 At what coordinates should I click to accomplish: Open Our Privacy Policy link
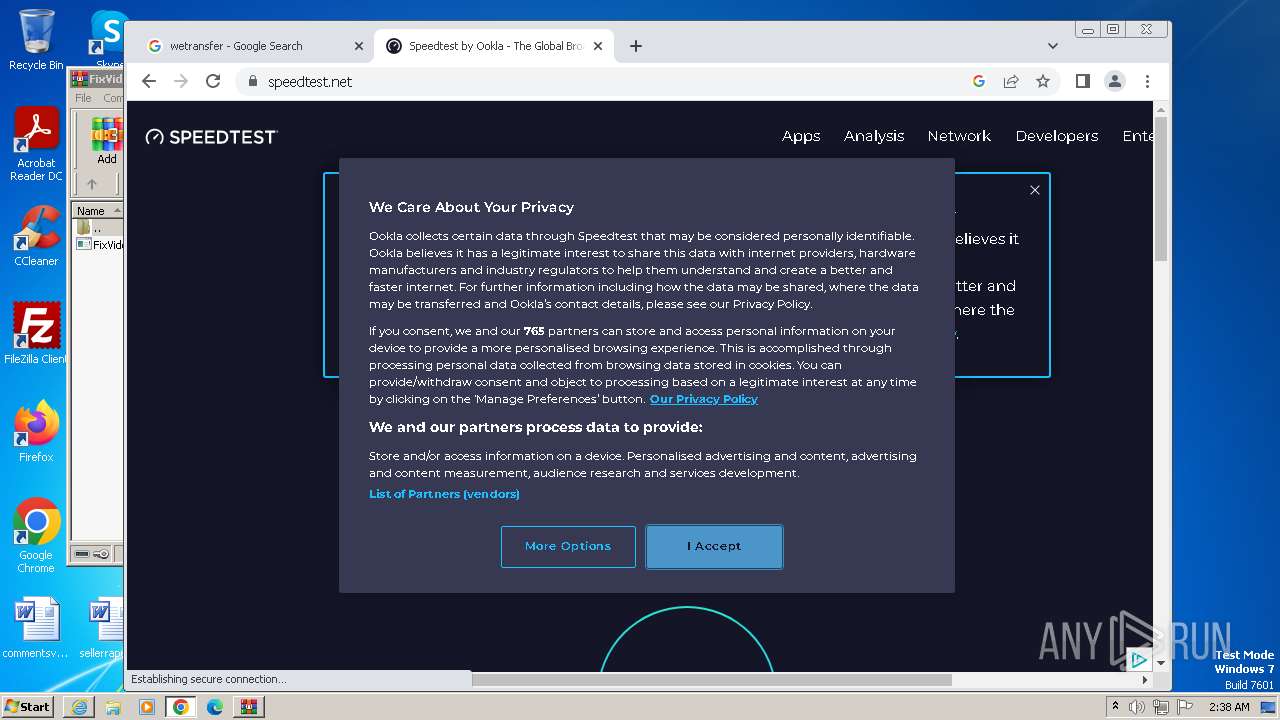pyautogui.click(x=704, y=399)
